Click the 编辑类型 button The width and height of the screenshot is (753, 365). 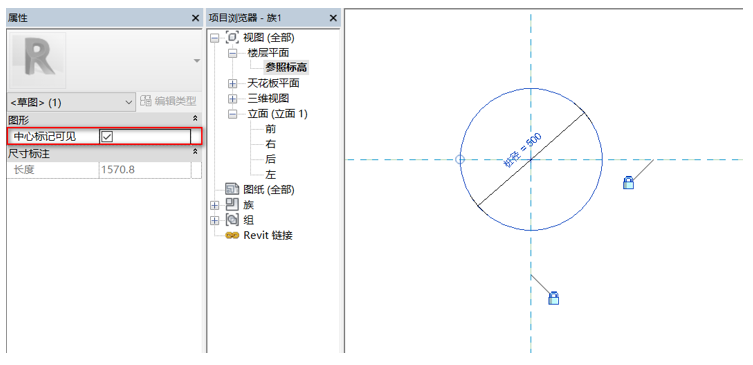(x=169, y=101)
